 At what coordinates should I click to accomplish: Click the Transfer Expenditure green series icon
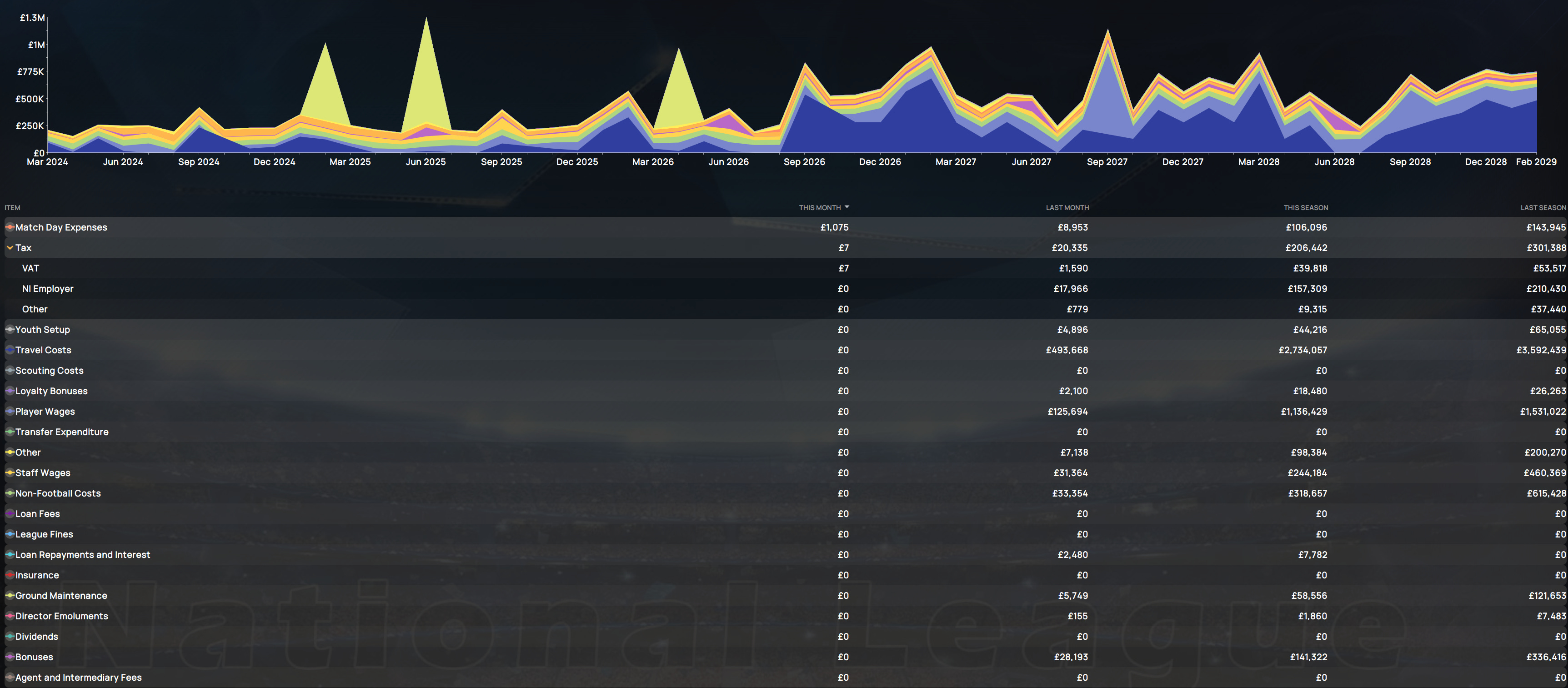coord(10,432)
